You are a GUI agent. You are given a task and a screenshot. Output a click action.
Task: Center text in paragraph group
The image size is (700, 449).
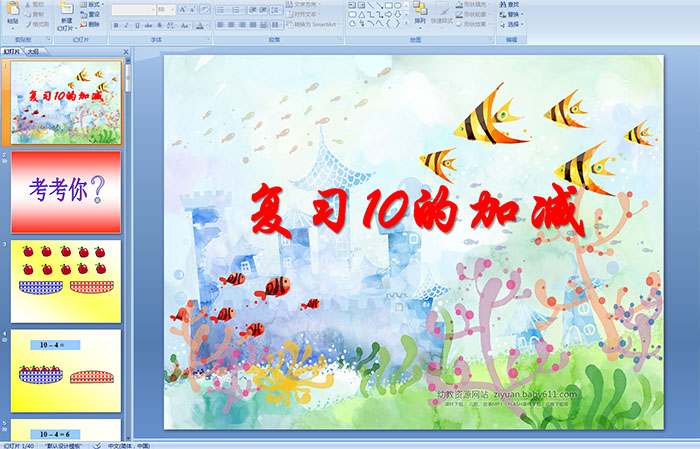231,25
